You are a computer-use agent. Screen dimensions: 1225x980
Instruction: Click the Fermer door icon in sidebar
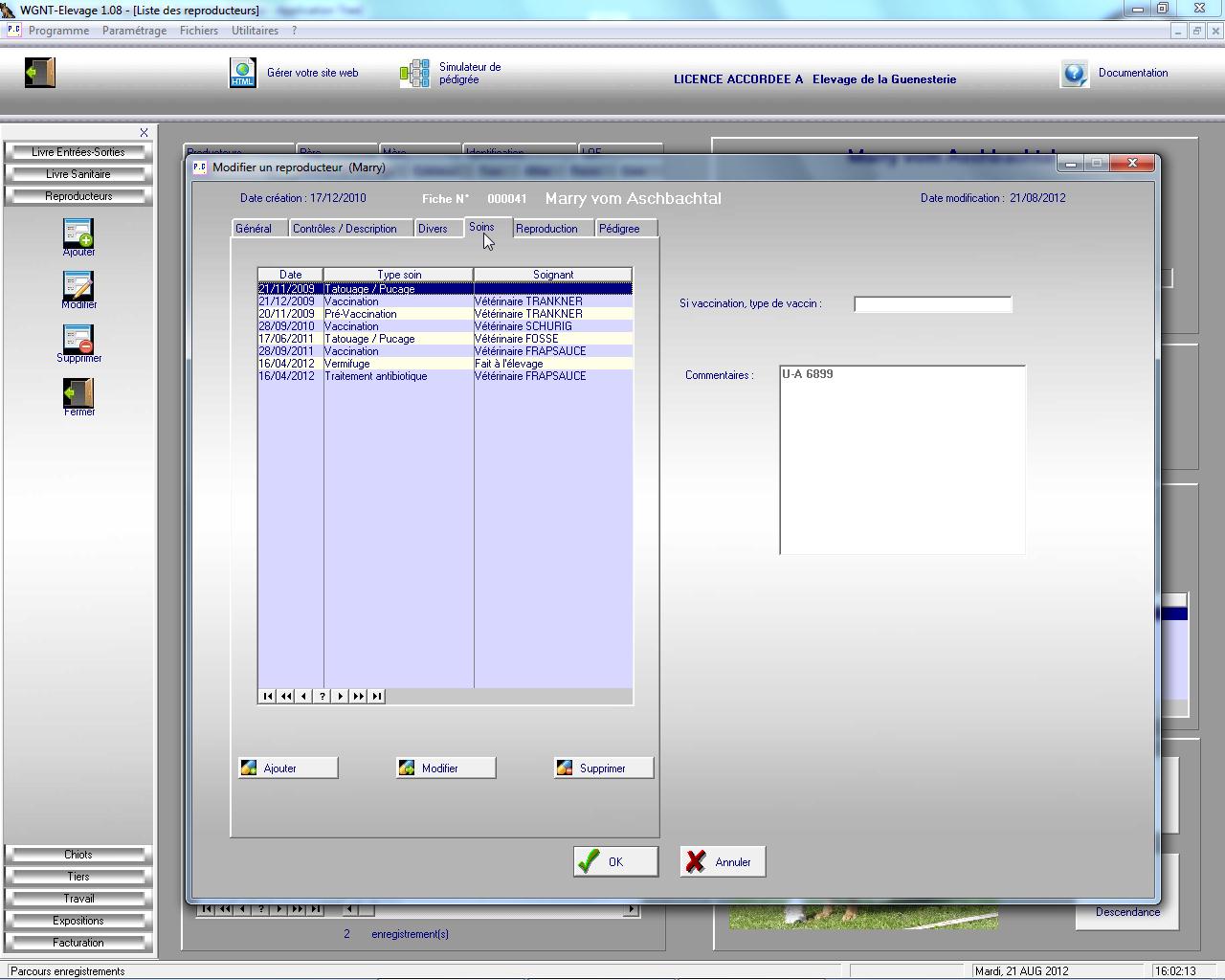pyautogui.click(x=78, y=393)
